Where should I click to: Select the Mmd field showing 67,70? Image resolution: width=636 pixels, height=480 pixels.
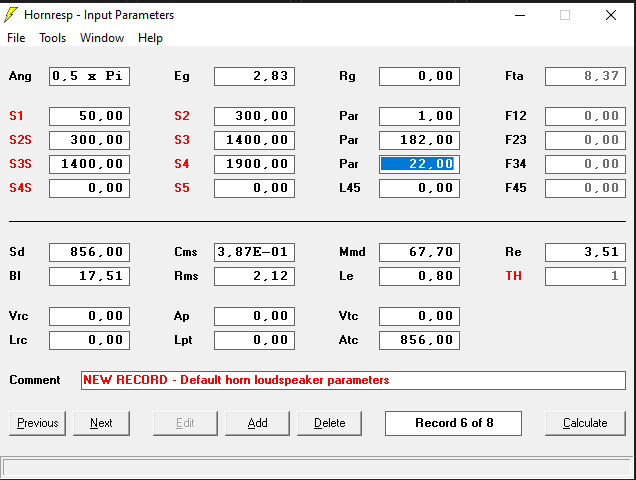pyautogui.click(x=419, y=252)
